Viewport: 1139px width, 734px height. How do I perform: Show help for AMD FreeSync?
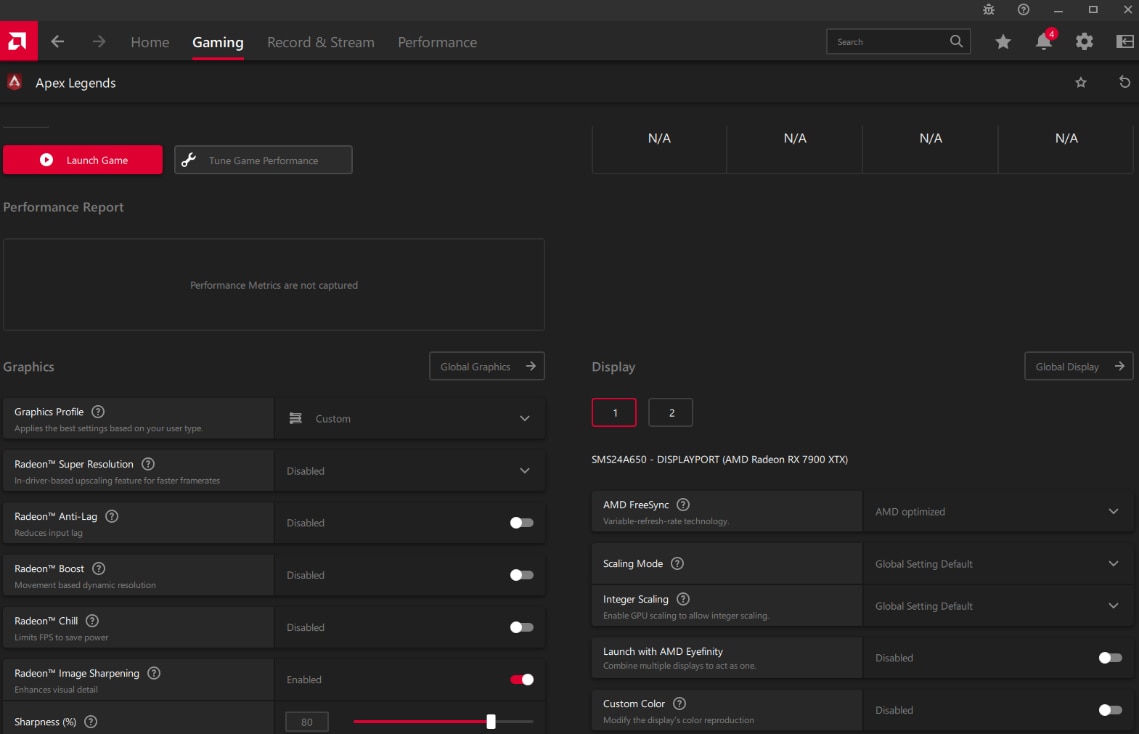[x=684, y=504]
